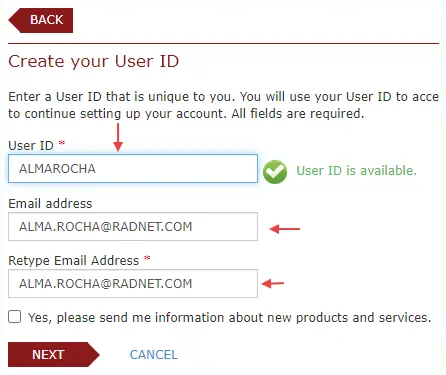446x375 pixels.
Task: Select the Email address input field
Action: pyautogui.click(x=133, y=226)
